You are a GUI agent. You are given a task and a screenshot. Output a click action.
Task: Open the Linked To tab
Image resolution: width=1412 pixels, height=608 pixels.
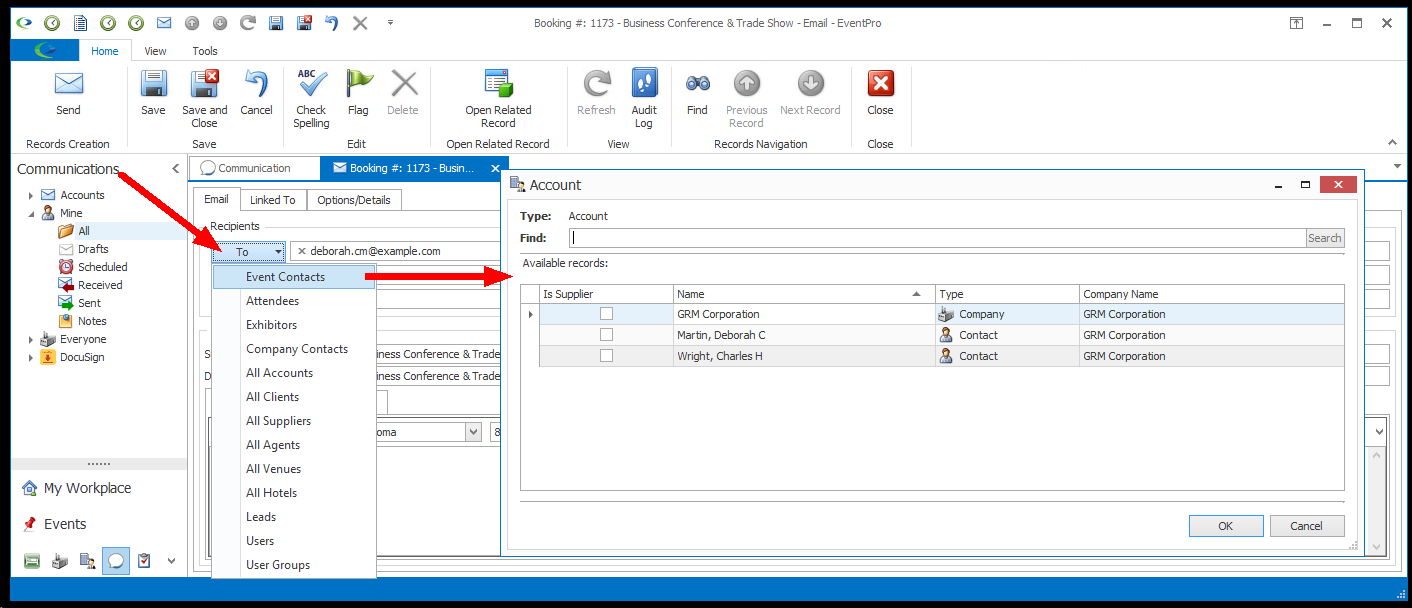[x=273, y=200]
